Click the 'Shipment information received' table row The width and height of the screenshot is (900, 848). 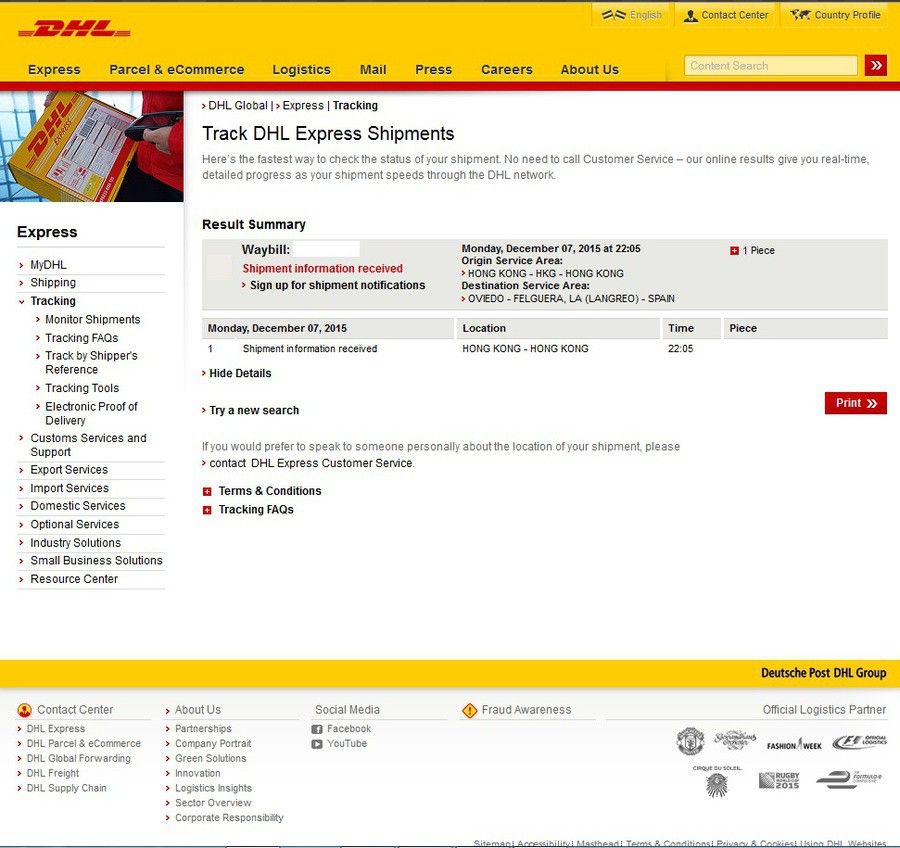(x=544, y=349)
